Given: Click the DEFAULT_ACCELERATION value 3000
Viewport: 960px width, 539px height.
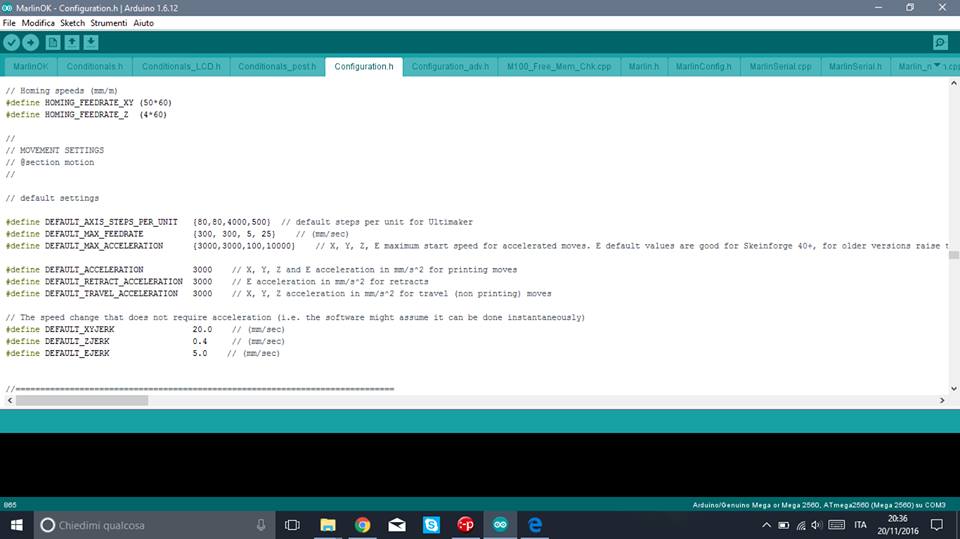Looking at the screenshot, I should click(202, 270).
